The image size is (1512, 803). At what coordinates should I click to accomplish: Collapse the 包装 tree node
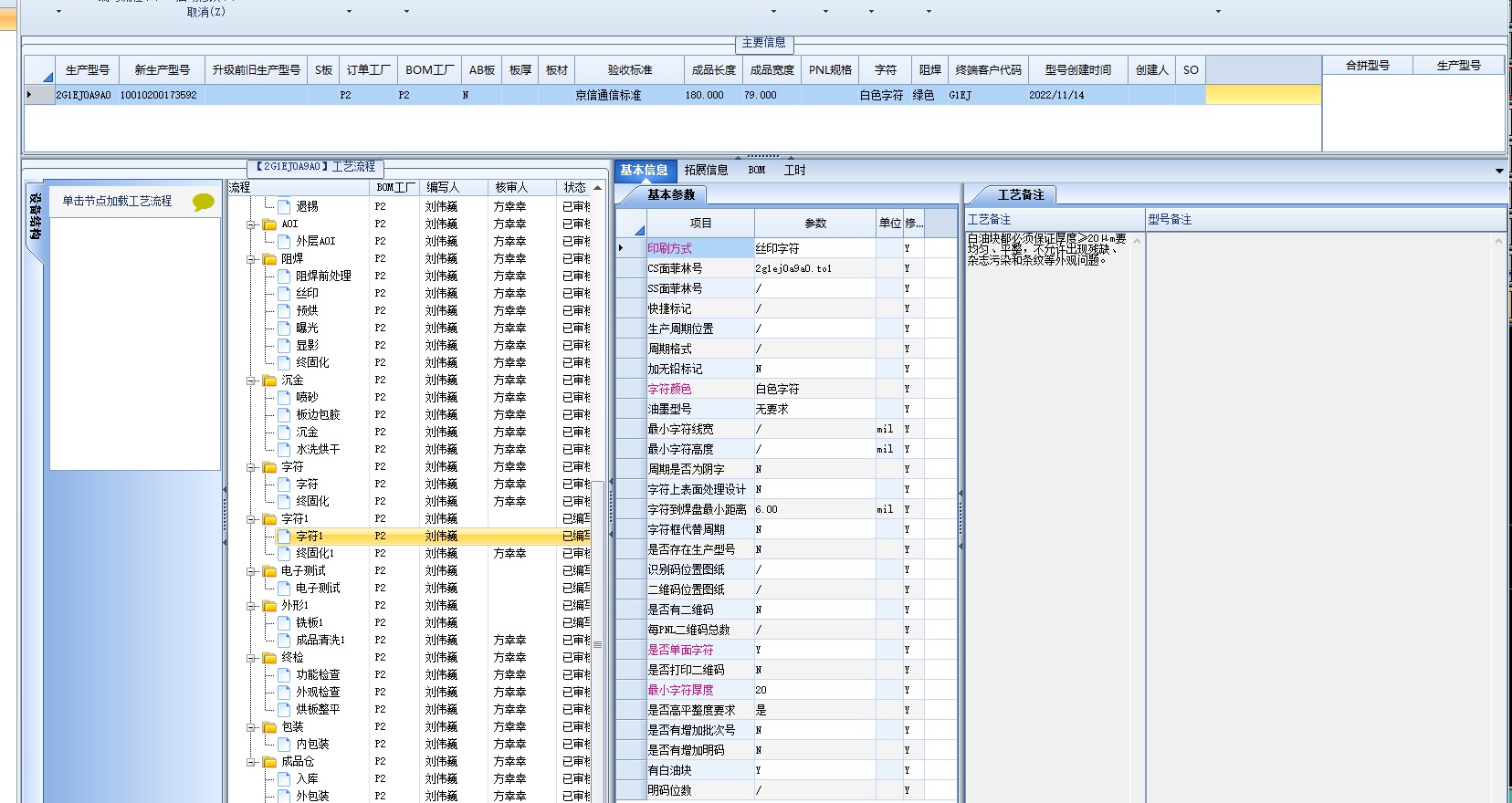(251, 726)
